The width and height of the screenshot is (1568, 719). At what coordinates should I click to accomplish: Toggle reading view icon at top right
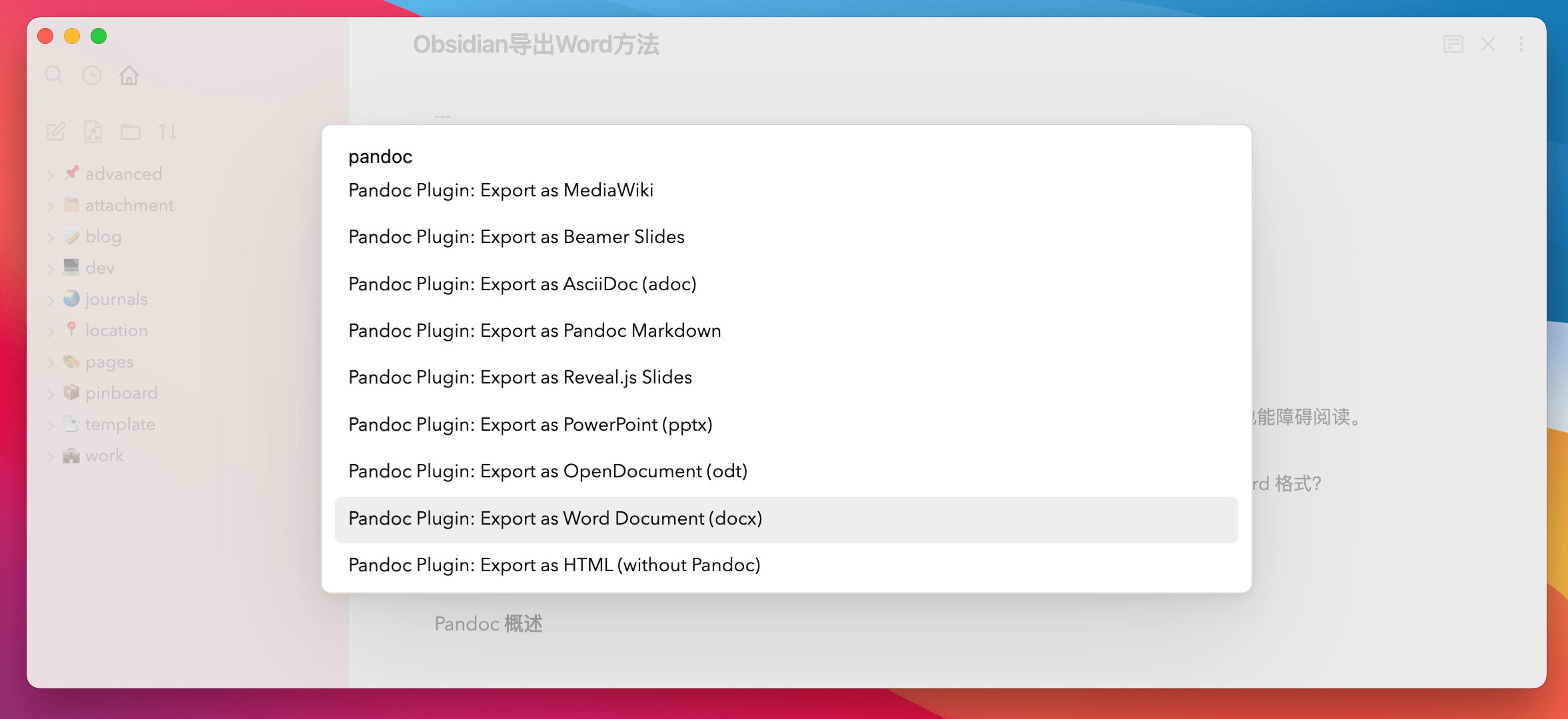click(1453, 45)
